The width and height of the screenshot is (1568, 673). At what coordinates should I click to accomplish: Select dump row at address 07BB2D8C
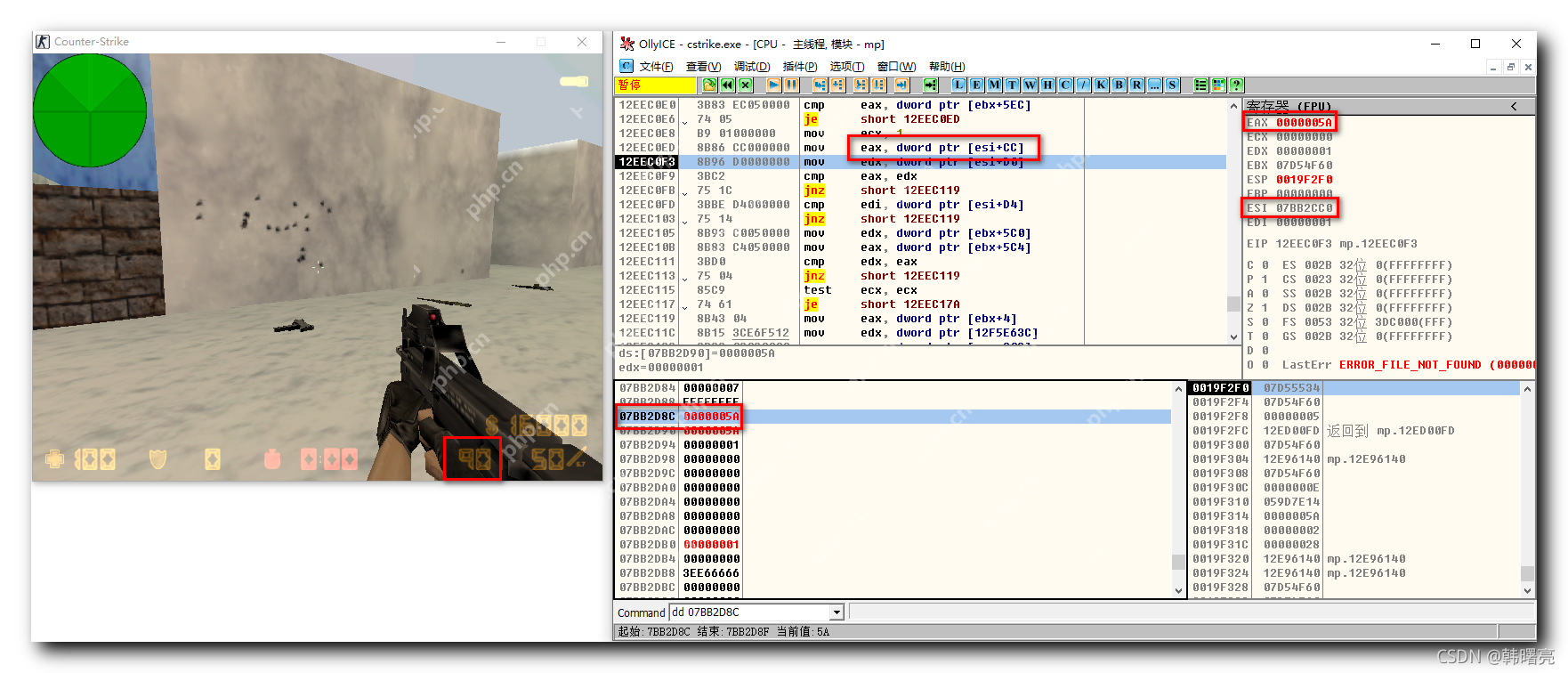click(893, 417)
